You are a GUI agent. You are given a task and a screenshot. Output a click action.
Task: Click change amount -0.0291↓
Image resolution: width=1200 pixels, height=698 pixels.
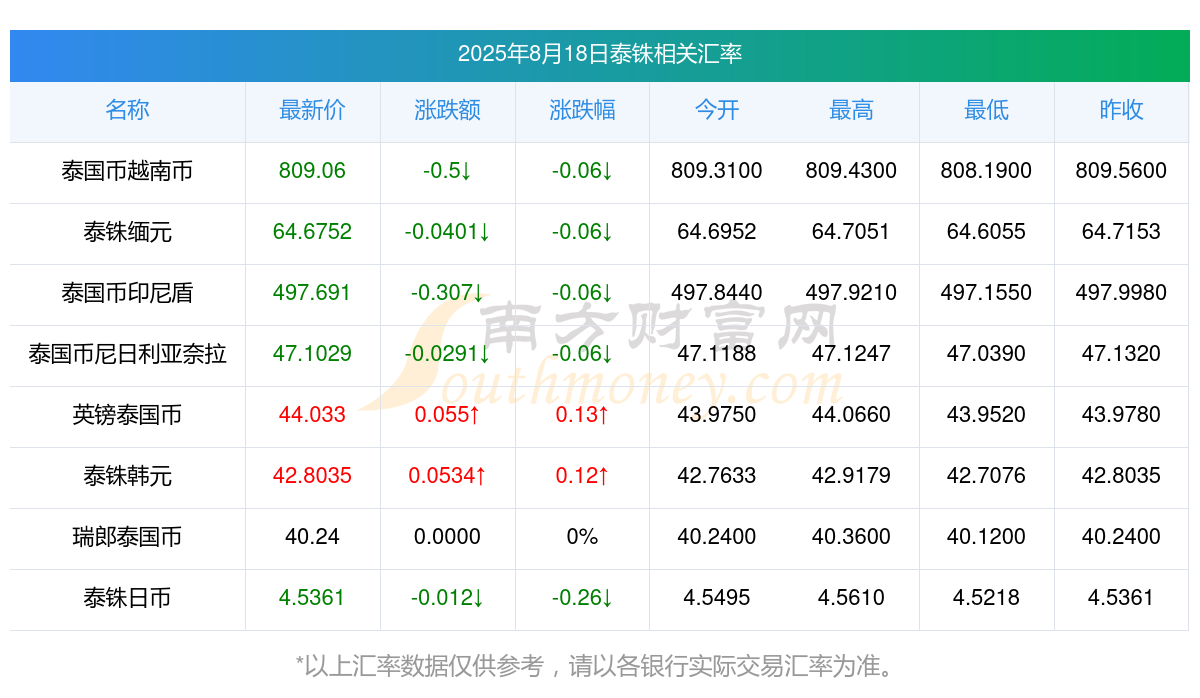(447, 354)
